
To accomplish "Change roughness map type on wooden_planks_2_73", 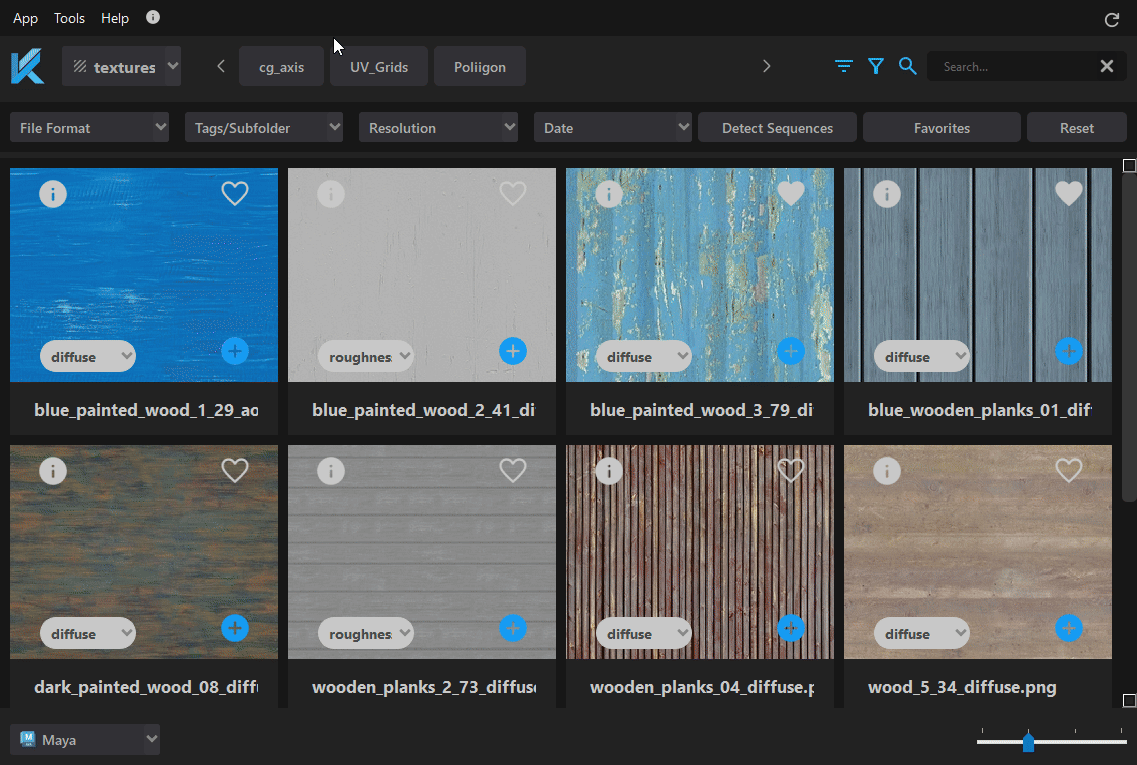I will coord(365,633).
